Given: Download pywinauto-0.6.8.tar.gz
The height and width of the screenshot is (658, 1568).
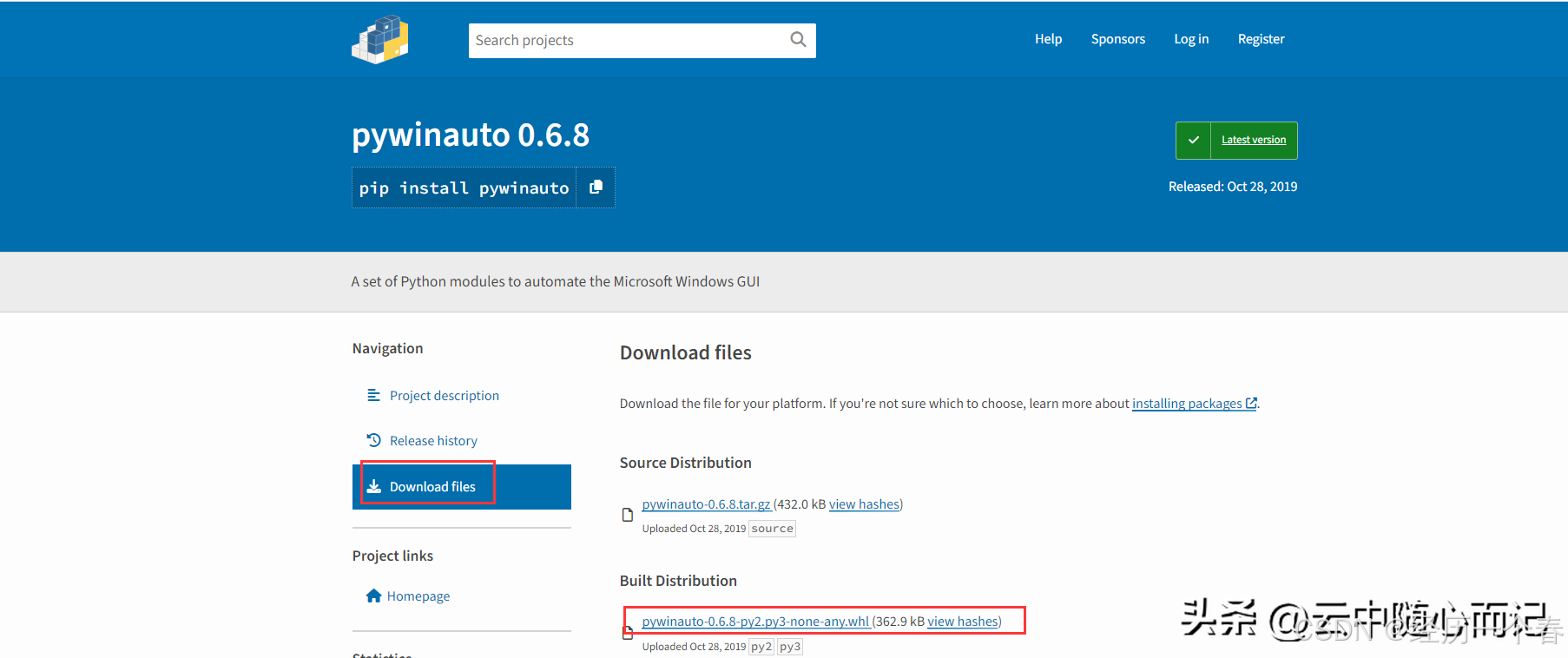Looking at the screenshot, I should coord(706,503).
